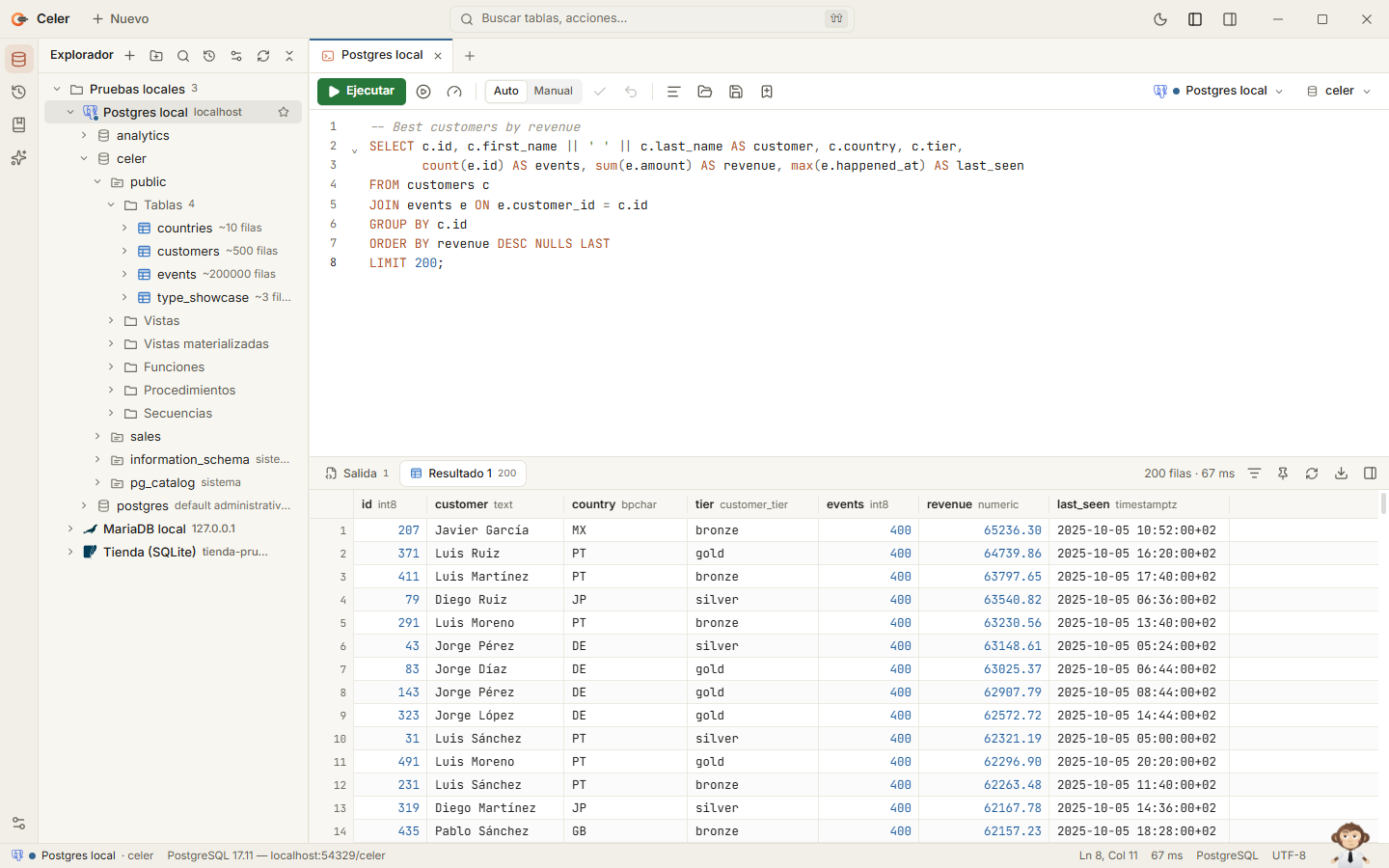The height and width of the screenshot is (868, 1389).
Task: Click the Ejecutar run button
Action: coord(362,92)
